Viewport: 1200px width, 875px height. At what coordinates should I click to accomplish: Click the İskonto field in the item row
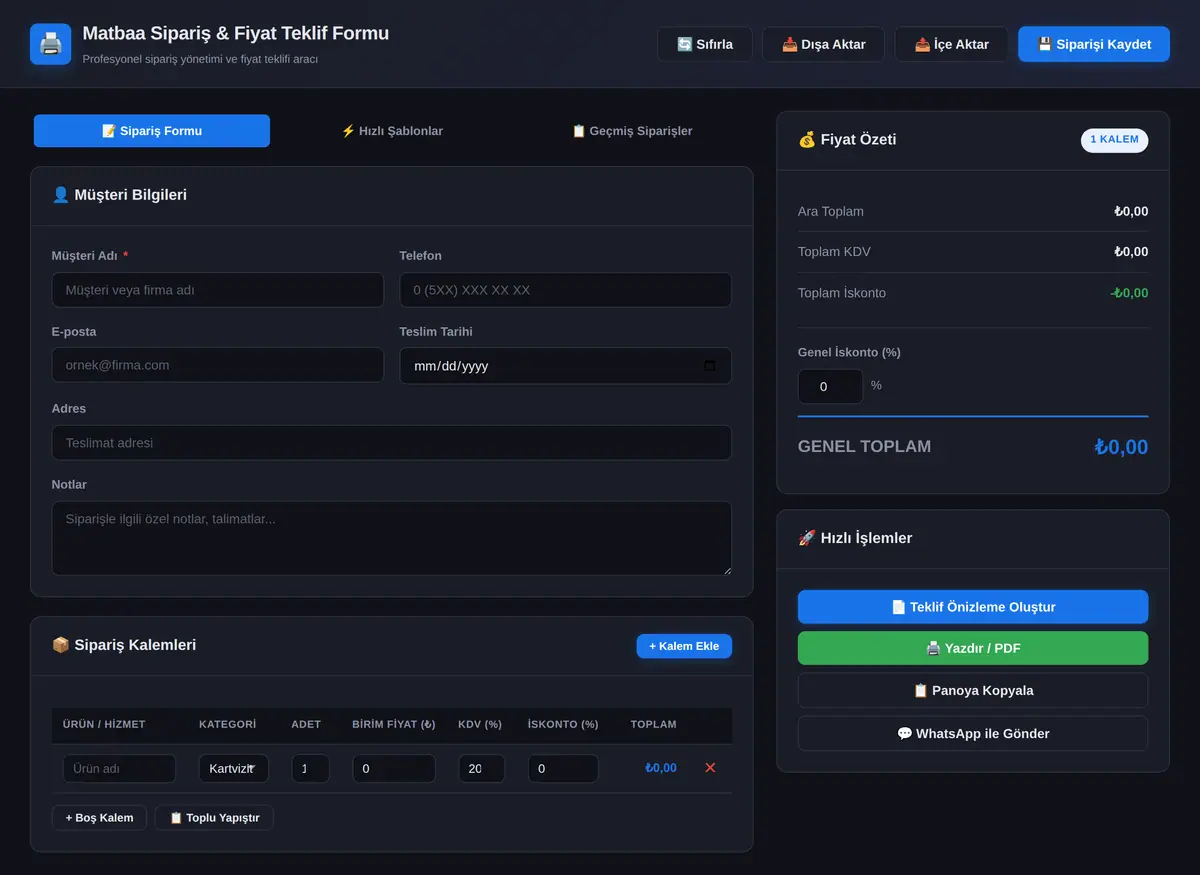[563, 768]
